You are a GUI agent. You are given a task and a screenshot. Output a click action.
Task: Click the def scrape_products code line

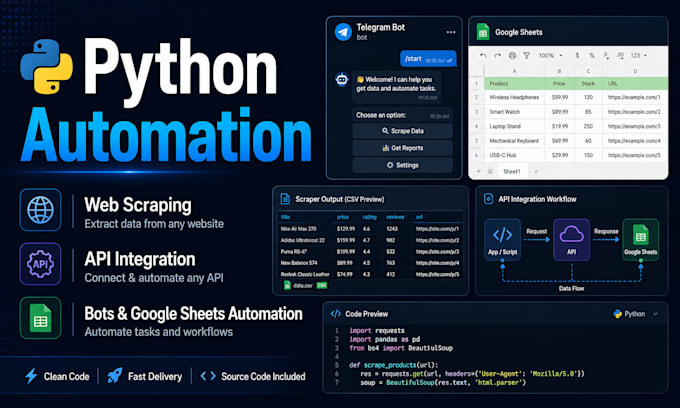(x=393, y=365)
